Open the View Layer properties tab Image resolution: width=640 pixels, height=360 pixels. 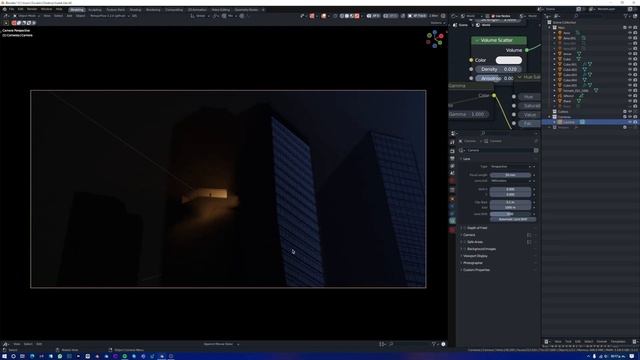coord(452,166)
